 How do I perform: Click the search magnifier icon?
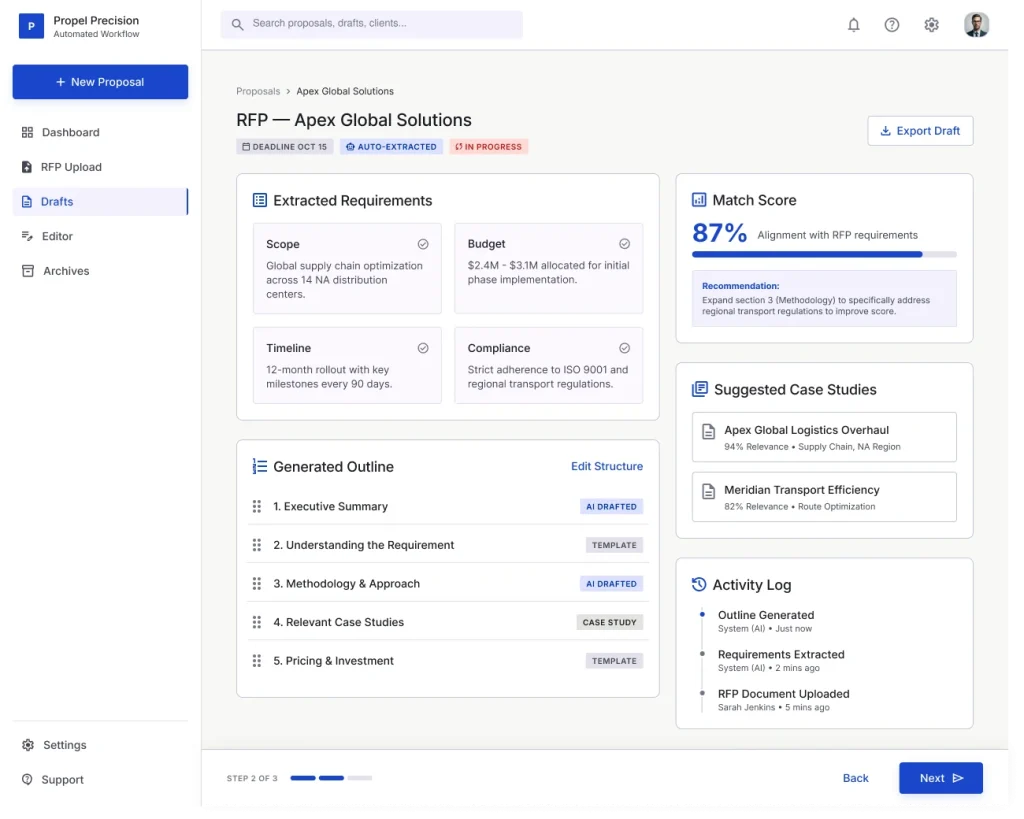tap(238, 24)
